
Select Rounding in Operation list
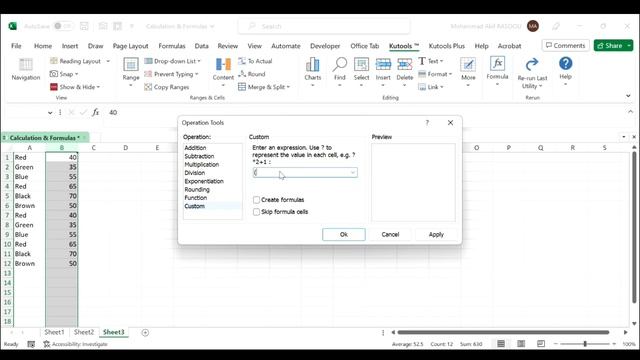[x=197, y=189]
